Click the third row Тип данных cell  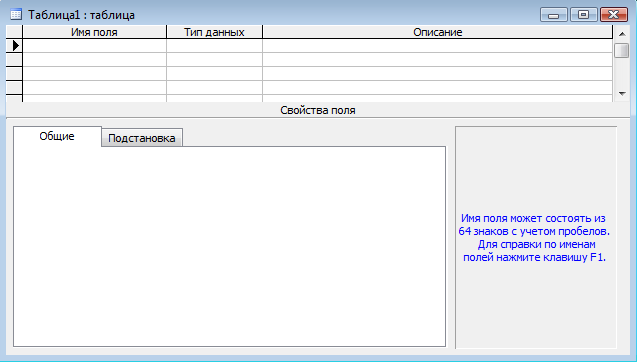point(214,74)
